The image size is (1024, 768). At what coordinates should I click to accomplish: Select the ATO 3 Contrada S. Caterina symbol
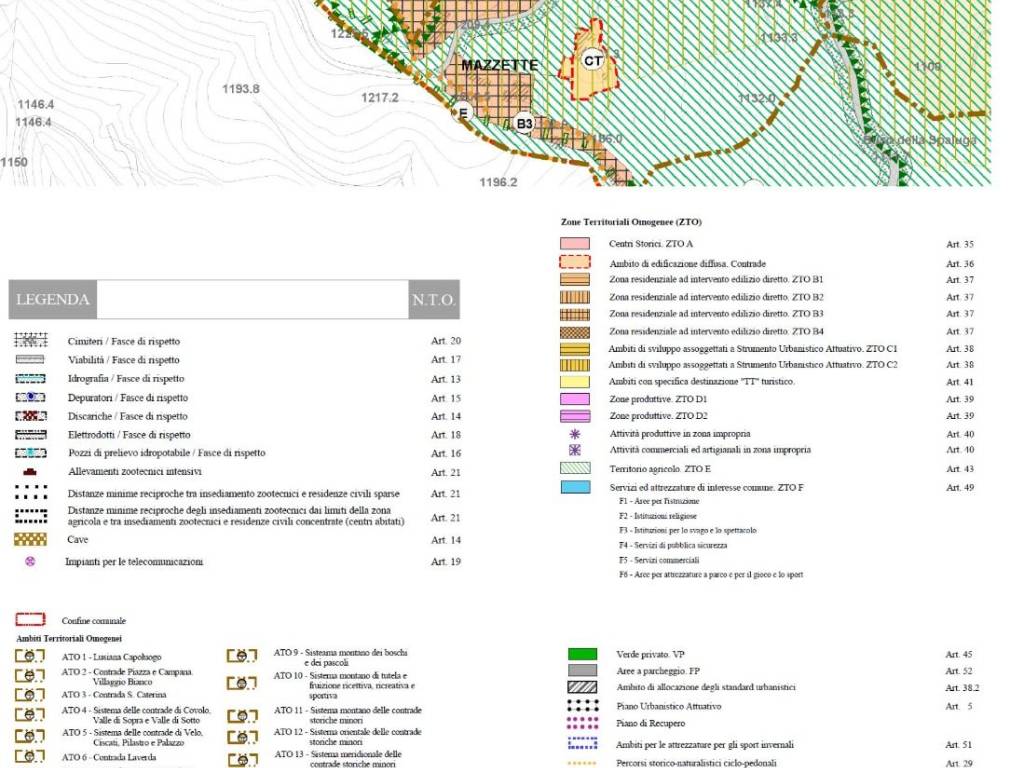(x=30, y=694)
